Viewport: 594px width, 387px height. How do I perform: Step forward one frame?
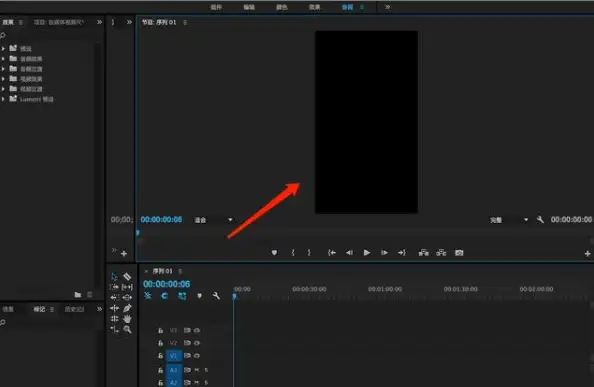coord(384,253)
